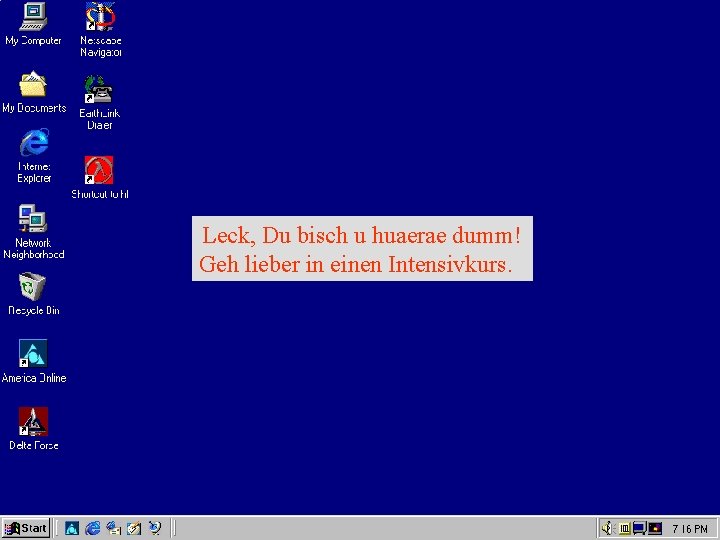Click the 7:16 PM system clock

[x=690, y=529]
